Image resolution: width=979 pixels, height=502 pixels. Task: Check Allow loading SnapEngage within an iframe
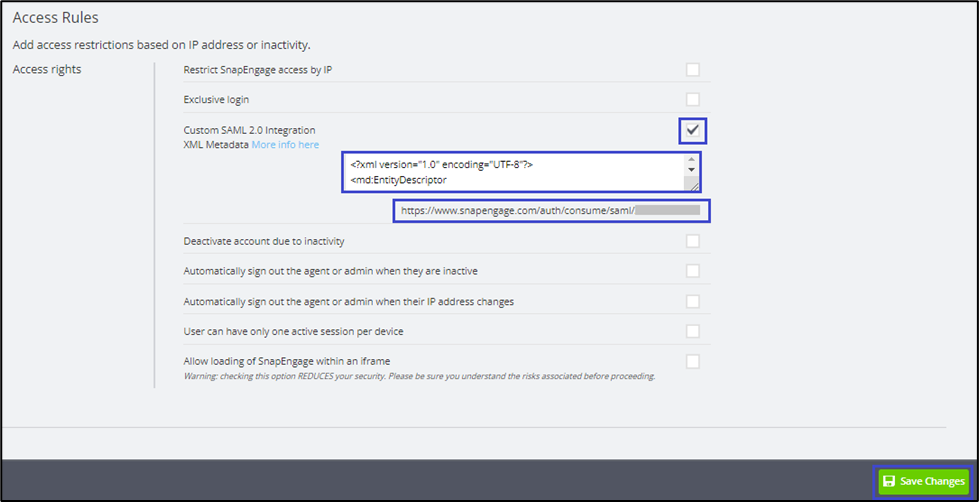(692, 361)
